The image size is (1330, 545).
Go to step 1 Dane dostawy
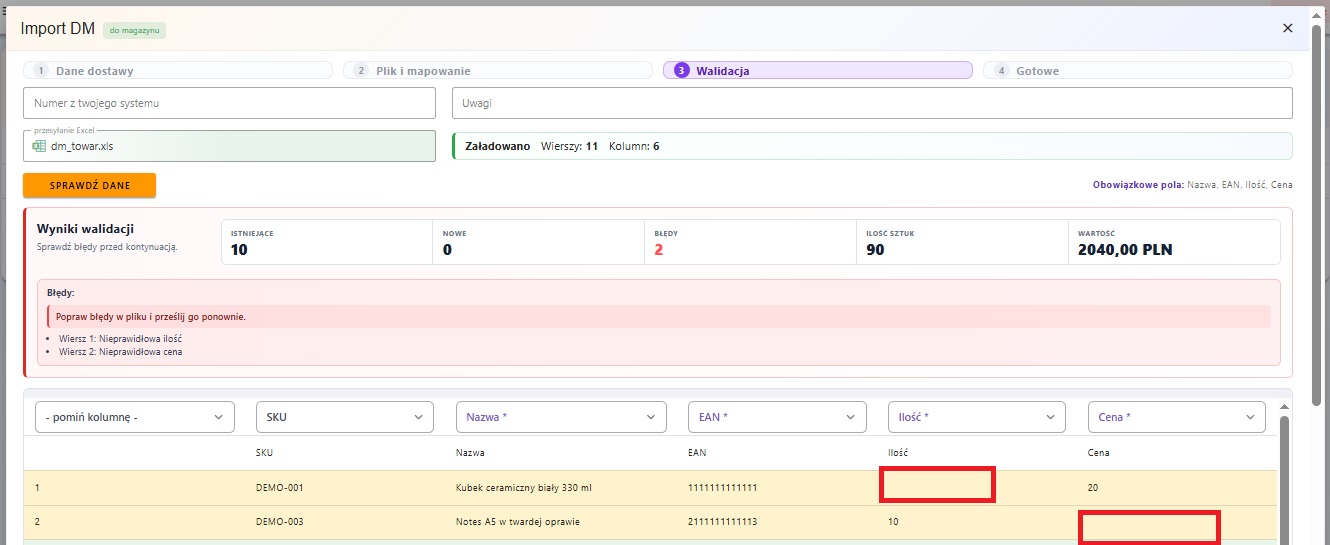178,71
